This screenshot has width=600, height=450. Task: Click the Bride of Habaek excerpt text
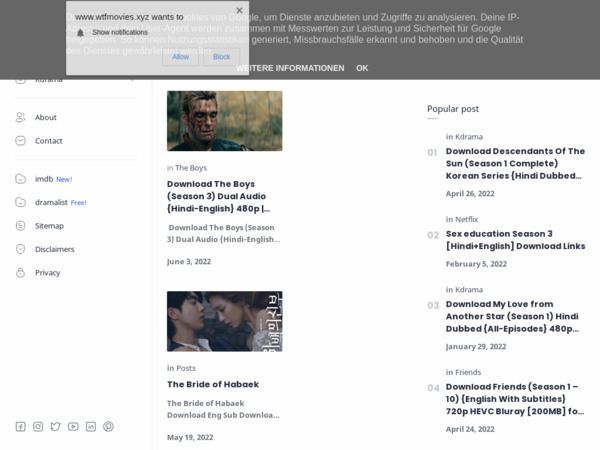[x=223, y=409]
